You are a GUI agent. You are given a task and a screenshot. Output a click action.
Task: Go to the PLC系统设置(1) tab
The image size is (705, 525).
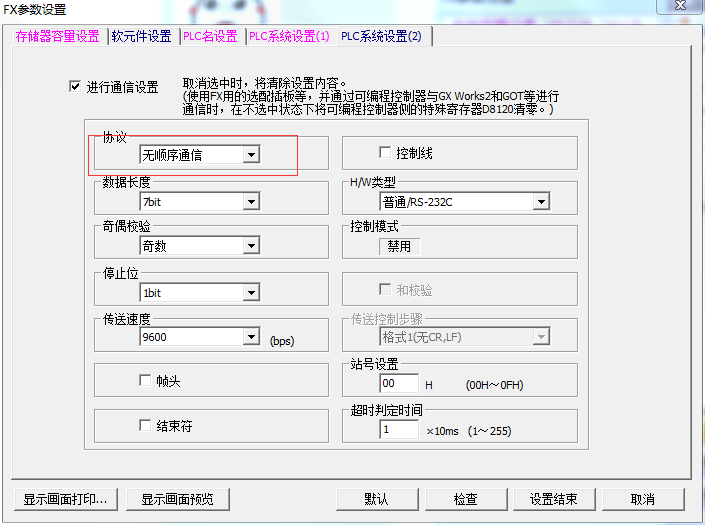289,37
